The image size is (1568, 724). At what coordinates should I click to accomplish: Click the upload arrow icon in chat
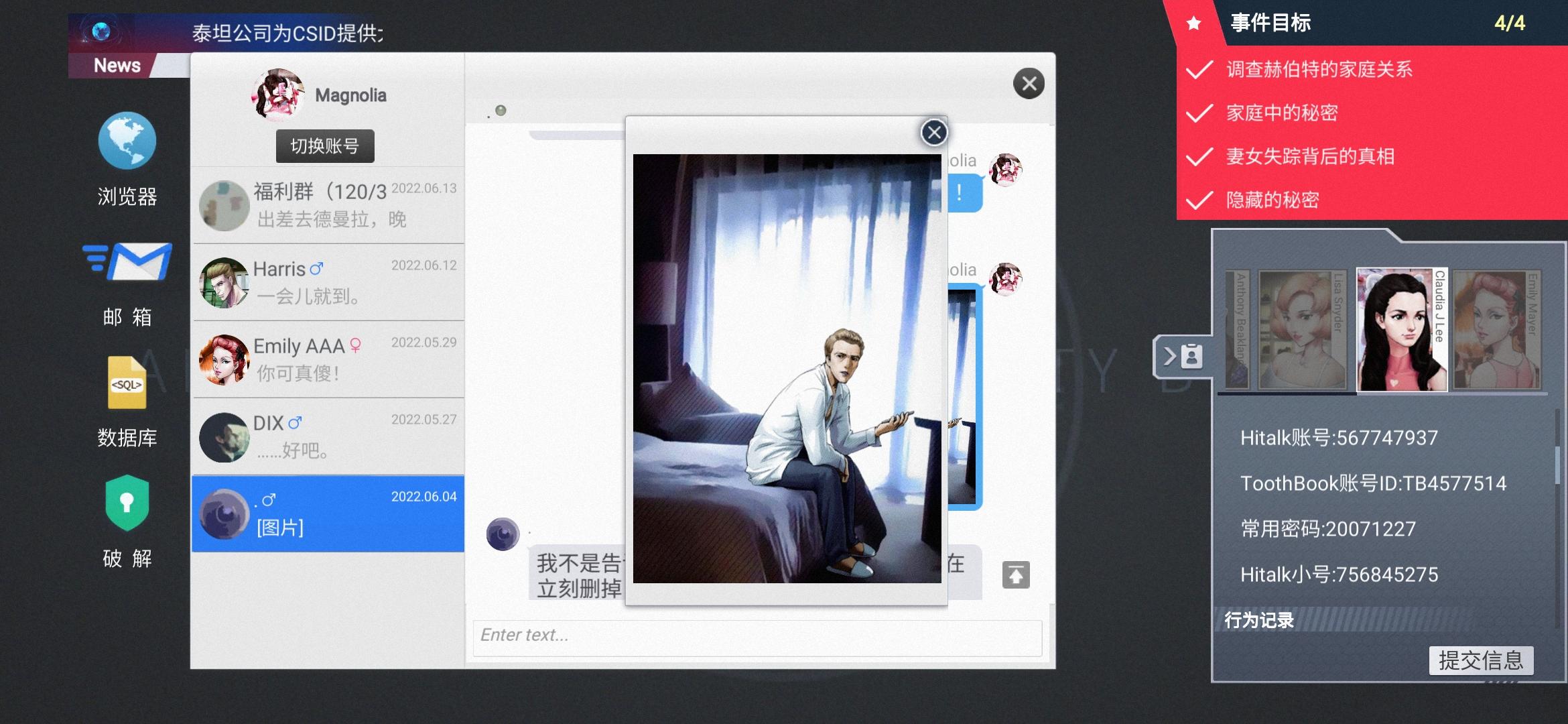pyautogui.click(x=1015, y=575)
